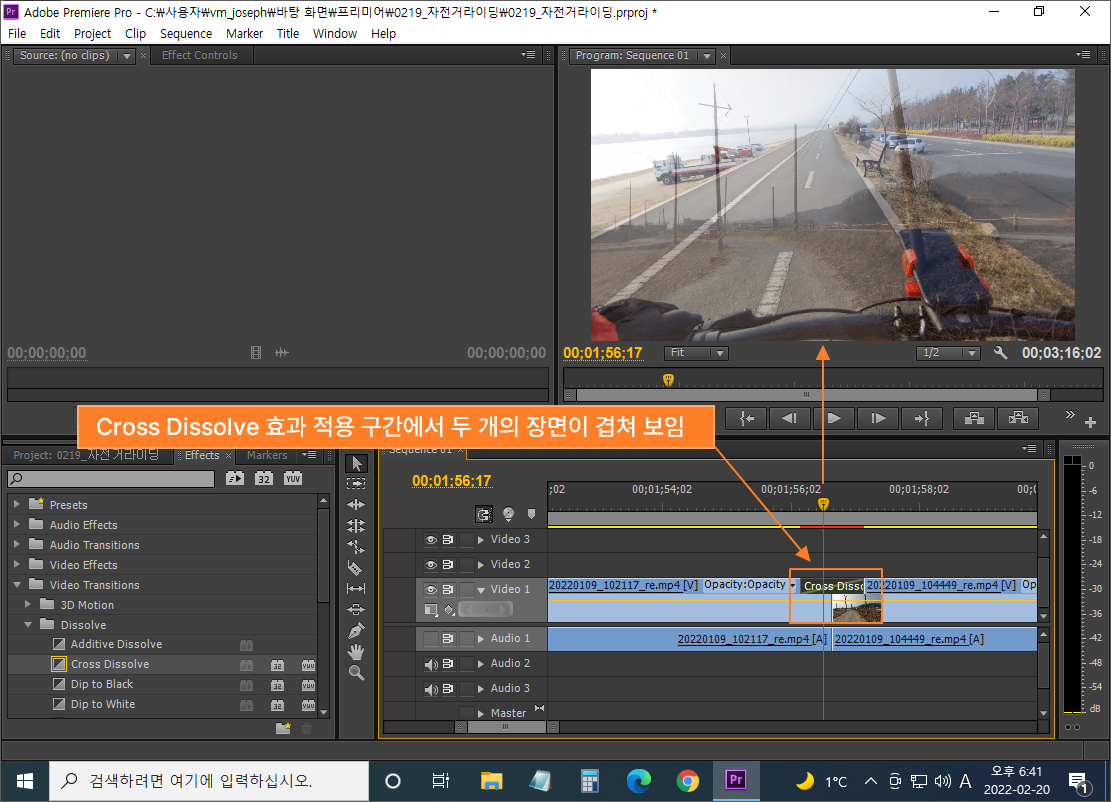Image resolution: width=1111 pixels, height=802 pixels.
Task: Select the Pen tool
Action: click(x=356, y=631)
